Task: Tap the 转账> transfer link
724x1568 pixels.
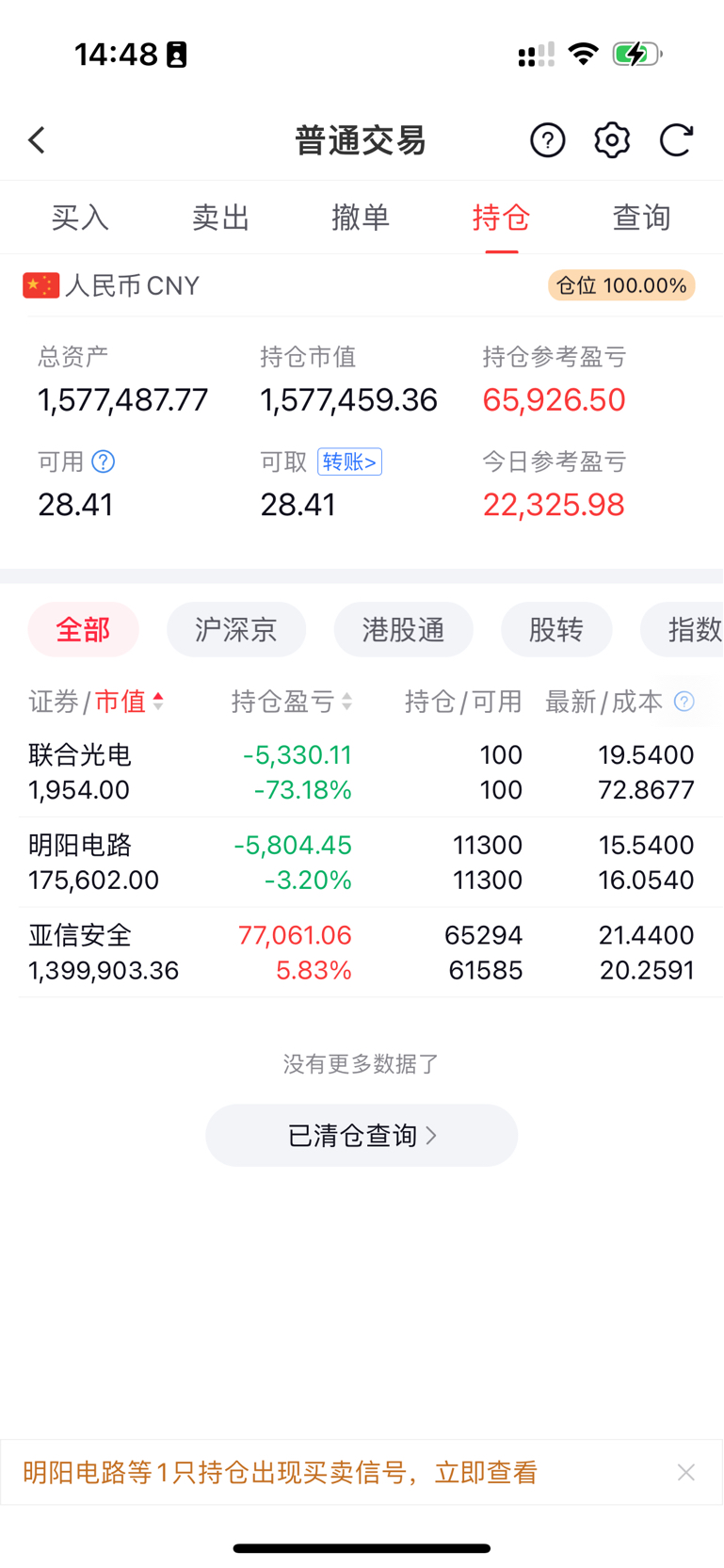Action: [349, 461]
